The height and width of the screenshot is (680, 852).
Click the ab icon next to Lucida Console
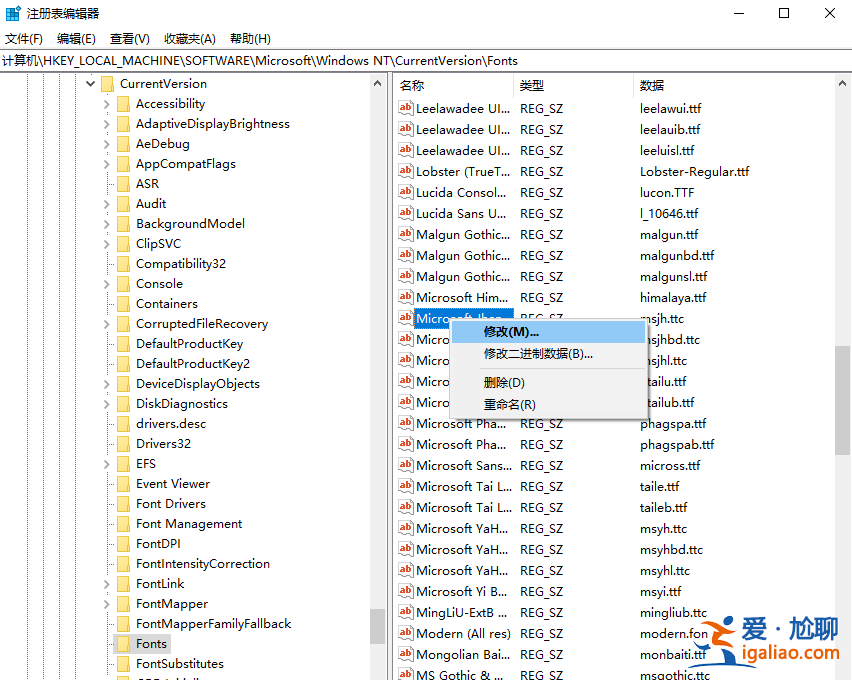(x=404, y=192)
